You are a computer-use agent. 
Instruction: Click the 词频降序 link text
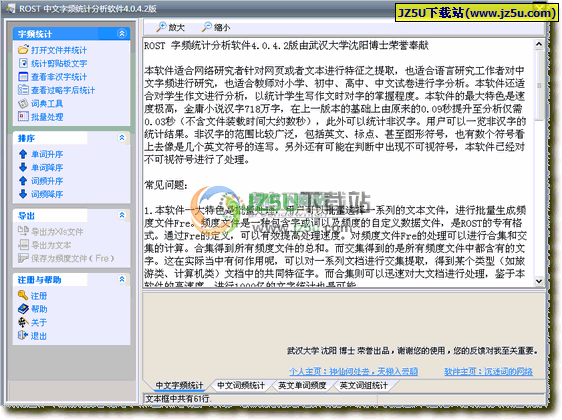[x=47, y=194]
